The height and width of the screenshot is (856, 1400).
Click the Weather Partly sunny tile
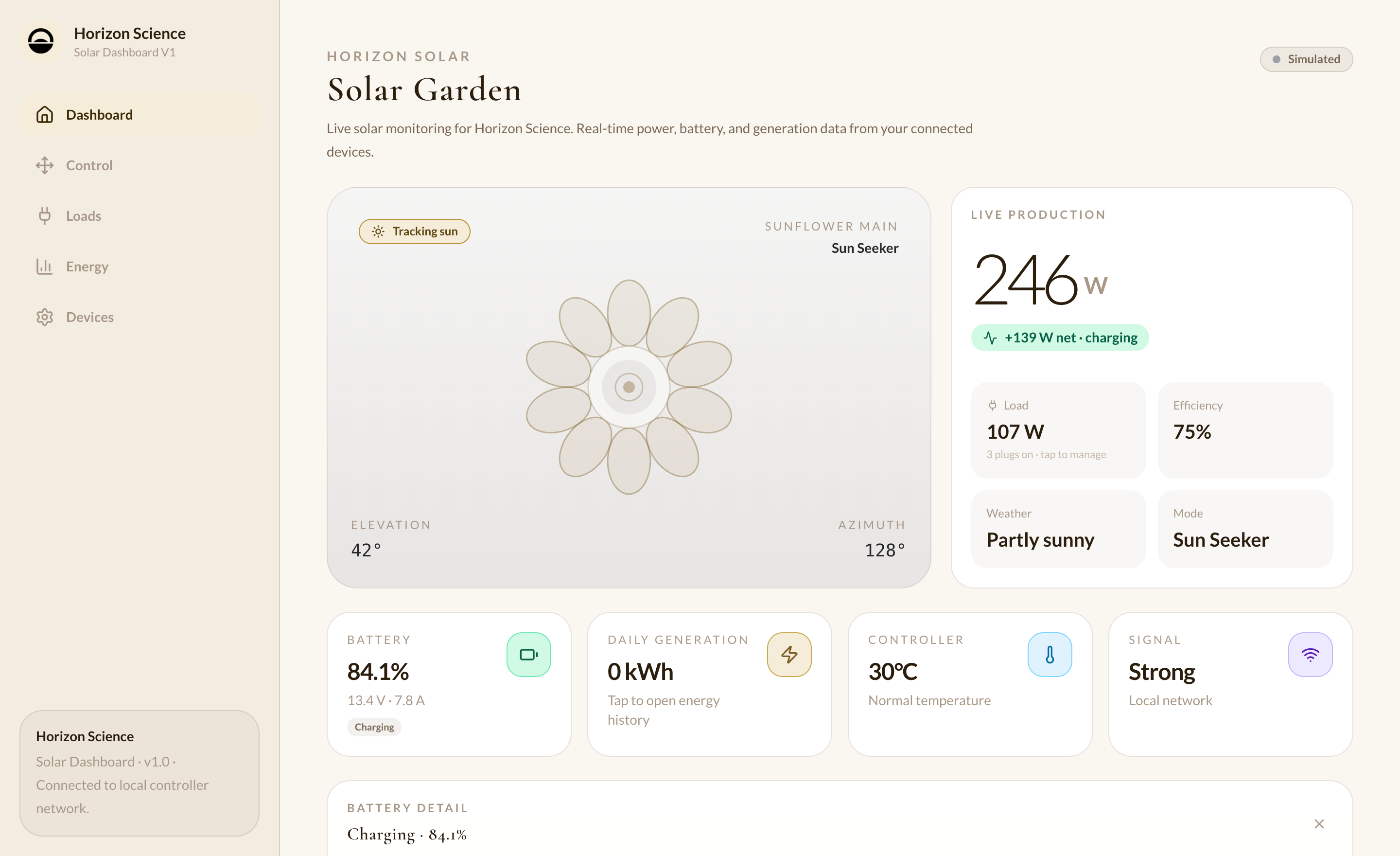pyautogui.click(x=1058, y=529)
